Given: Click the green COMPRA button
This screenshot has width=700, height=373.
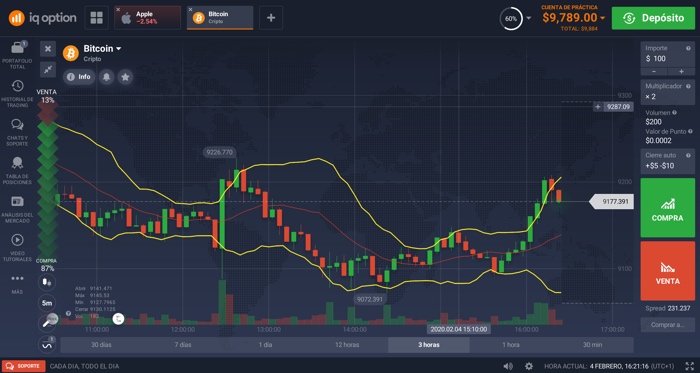Looking at the screenshot, I should [668, 207].
